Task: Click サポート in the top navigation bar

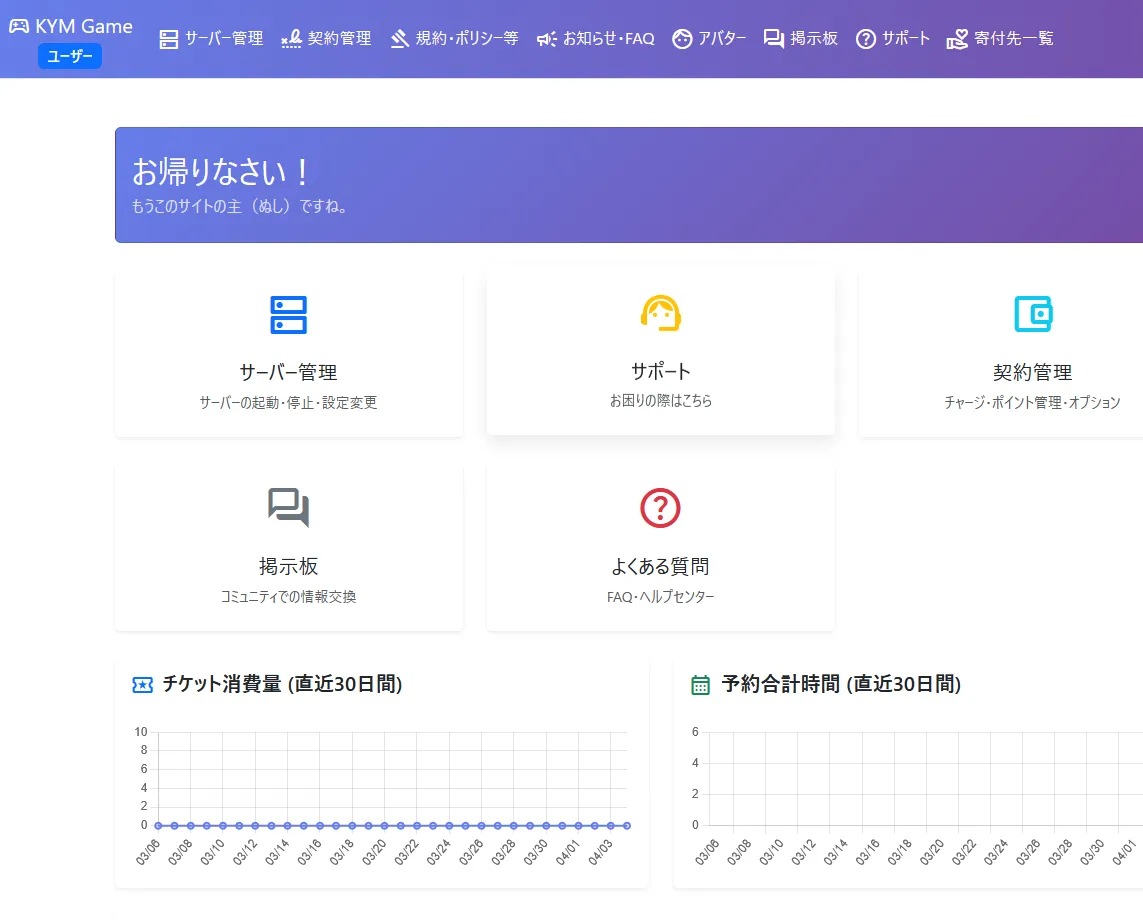Action: click(x=893, y=39)
